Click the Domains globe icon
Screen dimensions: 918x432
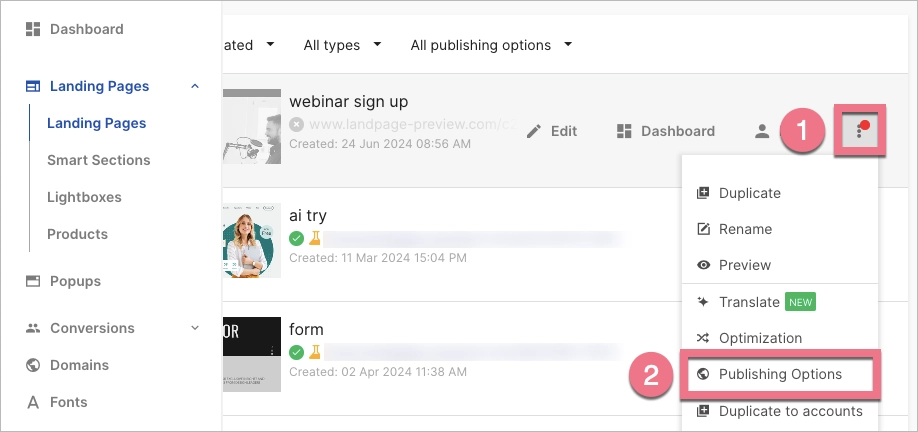[x=33, y=365]
